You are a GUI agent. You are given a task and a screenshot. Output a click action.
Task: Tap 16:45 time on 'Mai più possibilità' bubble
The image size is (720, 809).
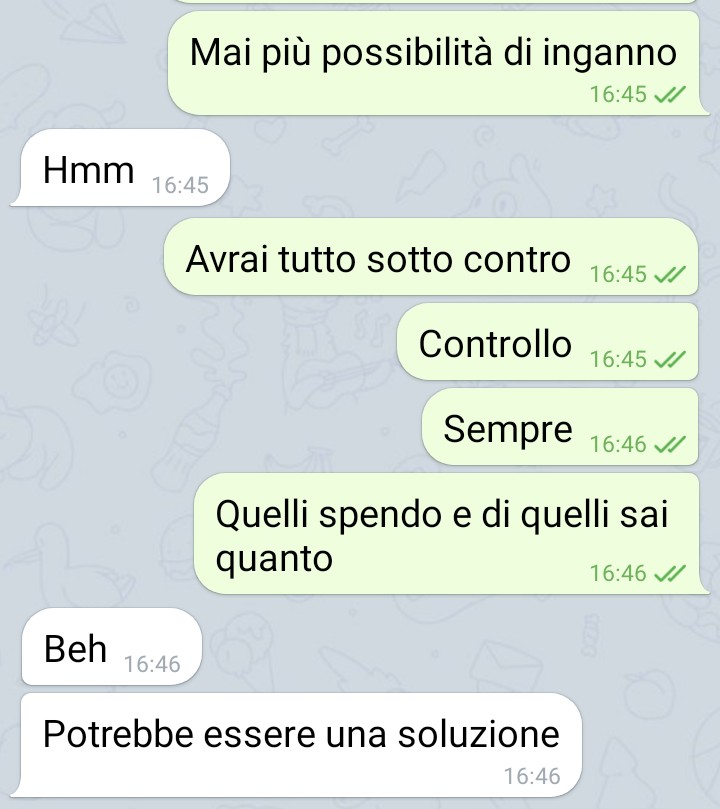pos(618,94)
